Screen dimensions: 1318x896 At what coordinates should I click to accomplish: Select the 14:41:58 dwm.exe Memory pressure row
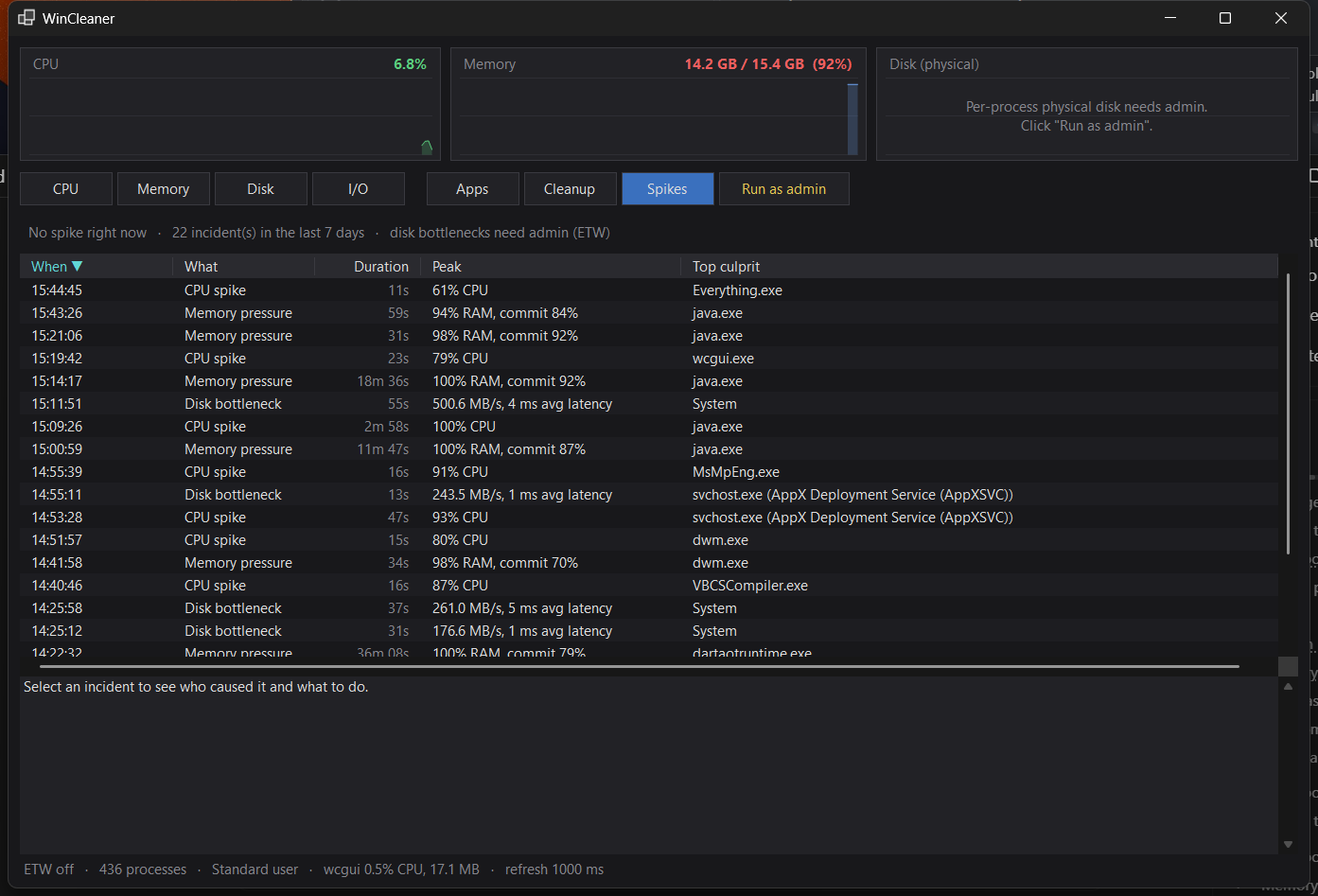coord(649,563)
